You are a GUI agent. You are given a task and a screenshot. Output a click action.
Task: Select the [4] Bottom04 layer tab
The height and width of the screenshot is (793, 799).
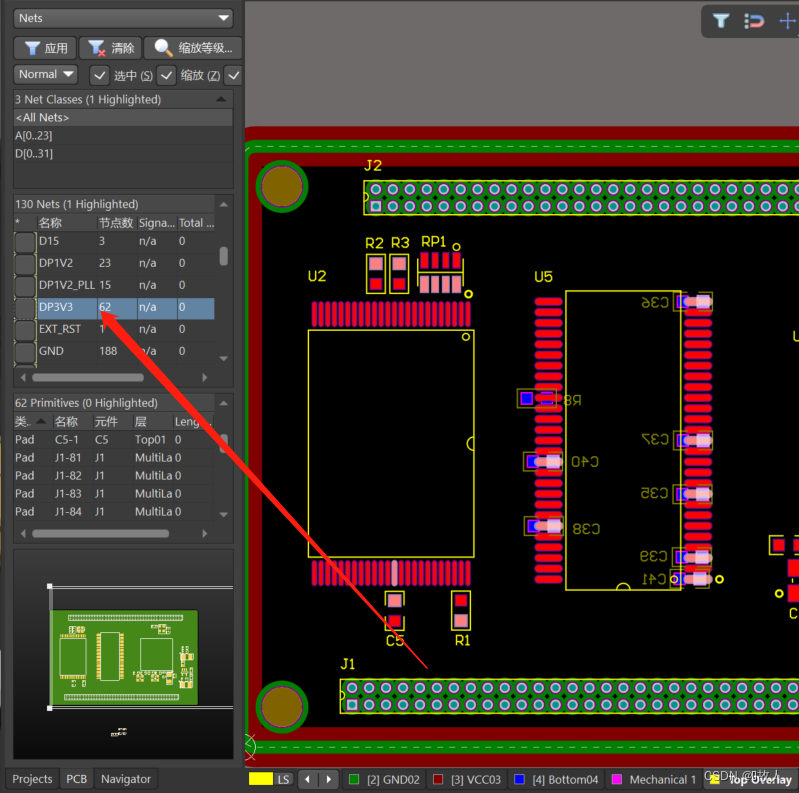click(556, 779)
